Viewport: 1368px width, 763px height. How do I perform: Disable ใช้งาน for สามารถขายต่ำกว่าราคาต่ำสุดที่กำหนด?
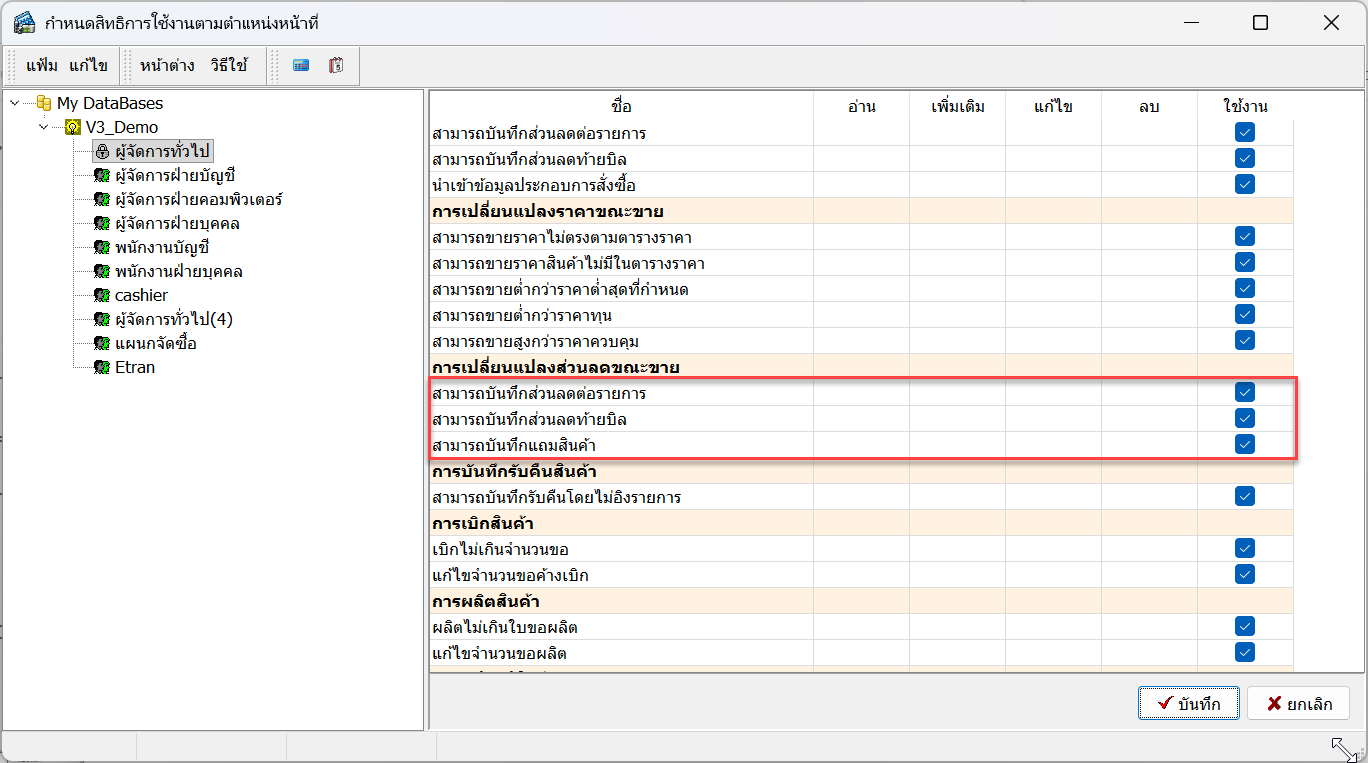point(1245,288)
